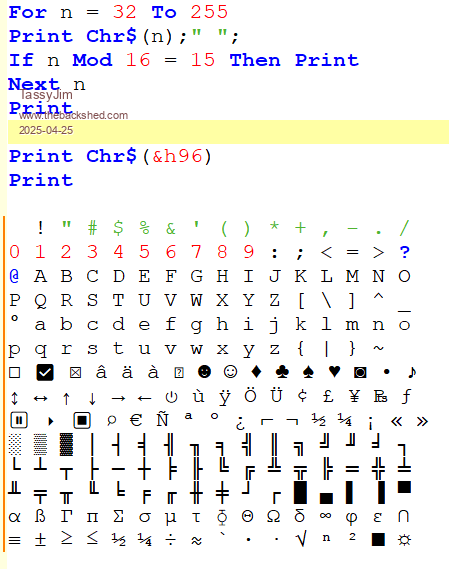Click the power symbol glyph

(x=171, y=397)
